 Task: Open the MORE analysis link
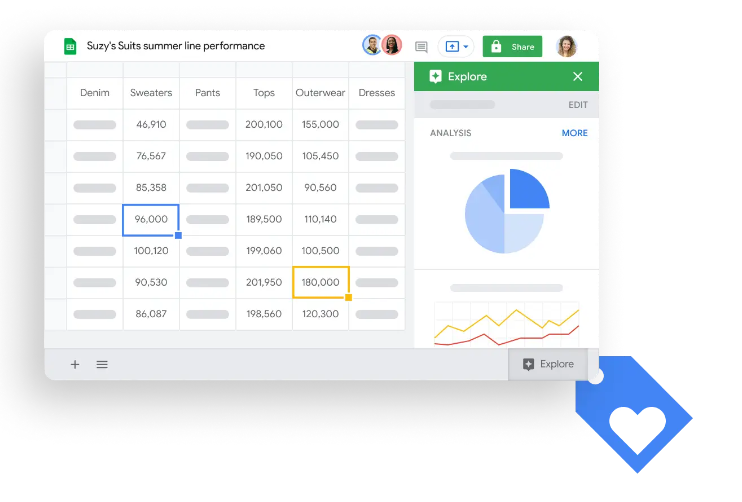tap(574, 133)
